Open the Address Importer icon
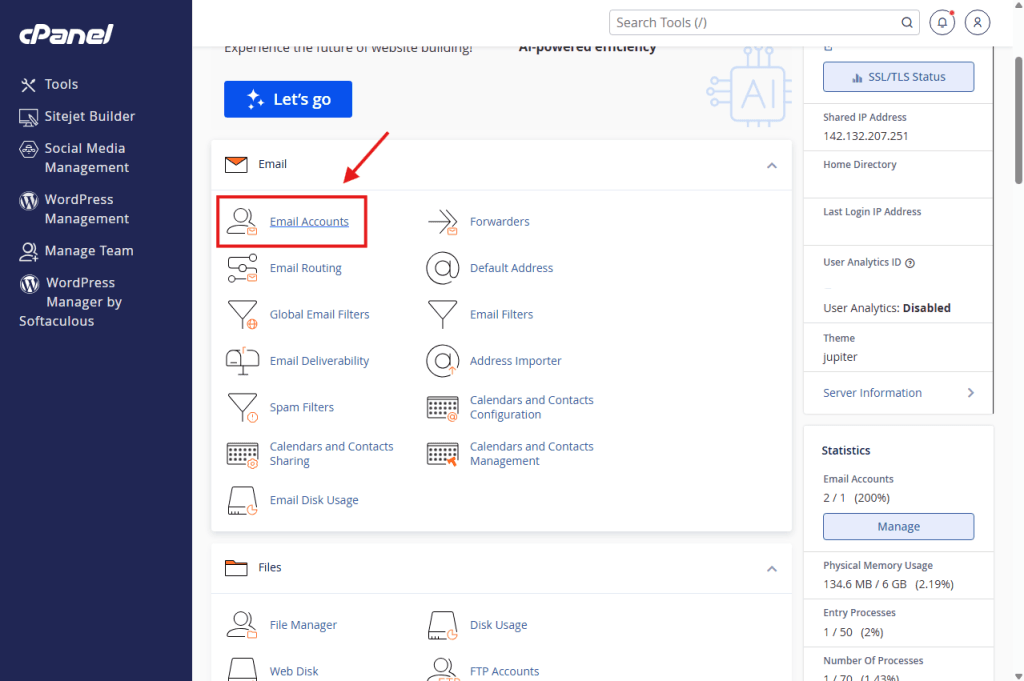The height and width of the screenshot is (681, 1024). click(442, 361)
